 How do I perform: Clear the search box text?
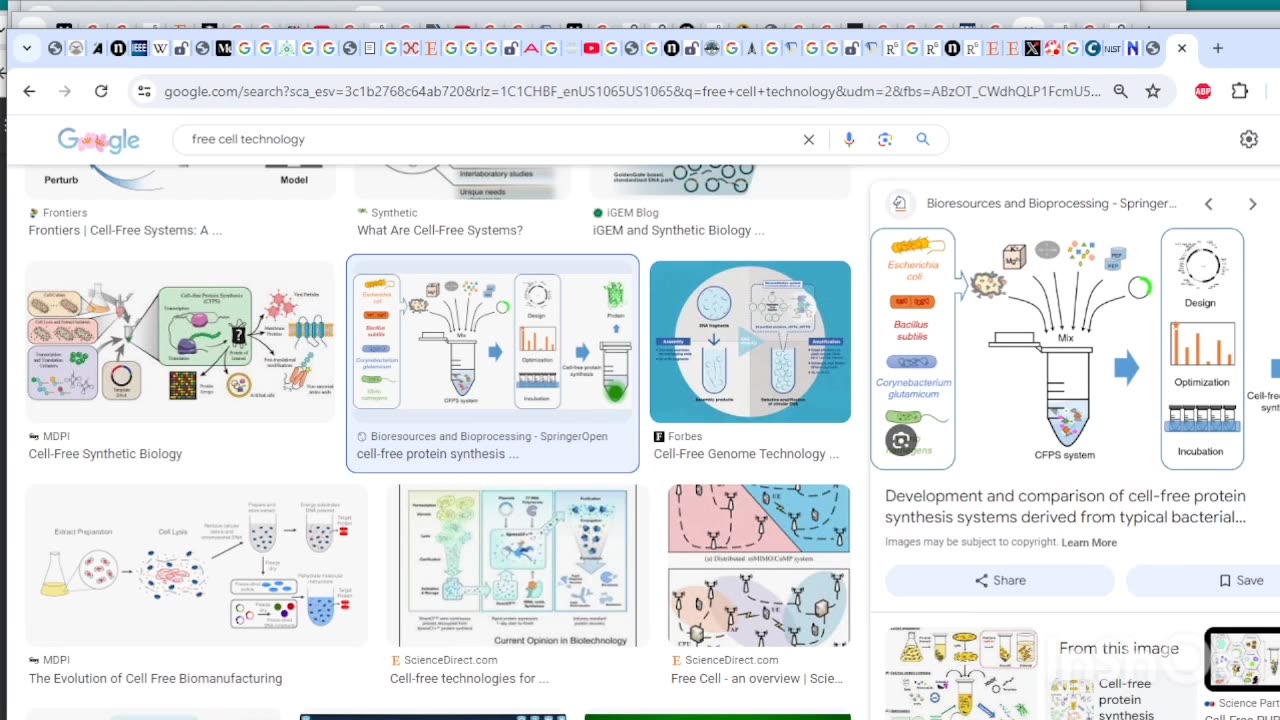pos(809,139)
